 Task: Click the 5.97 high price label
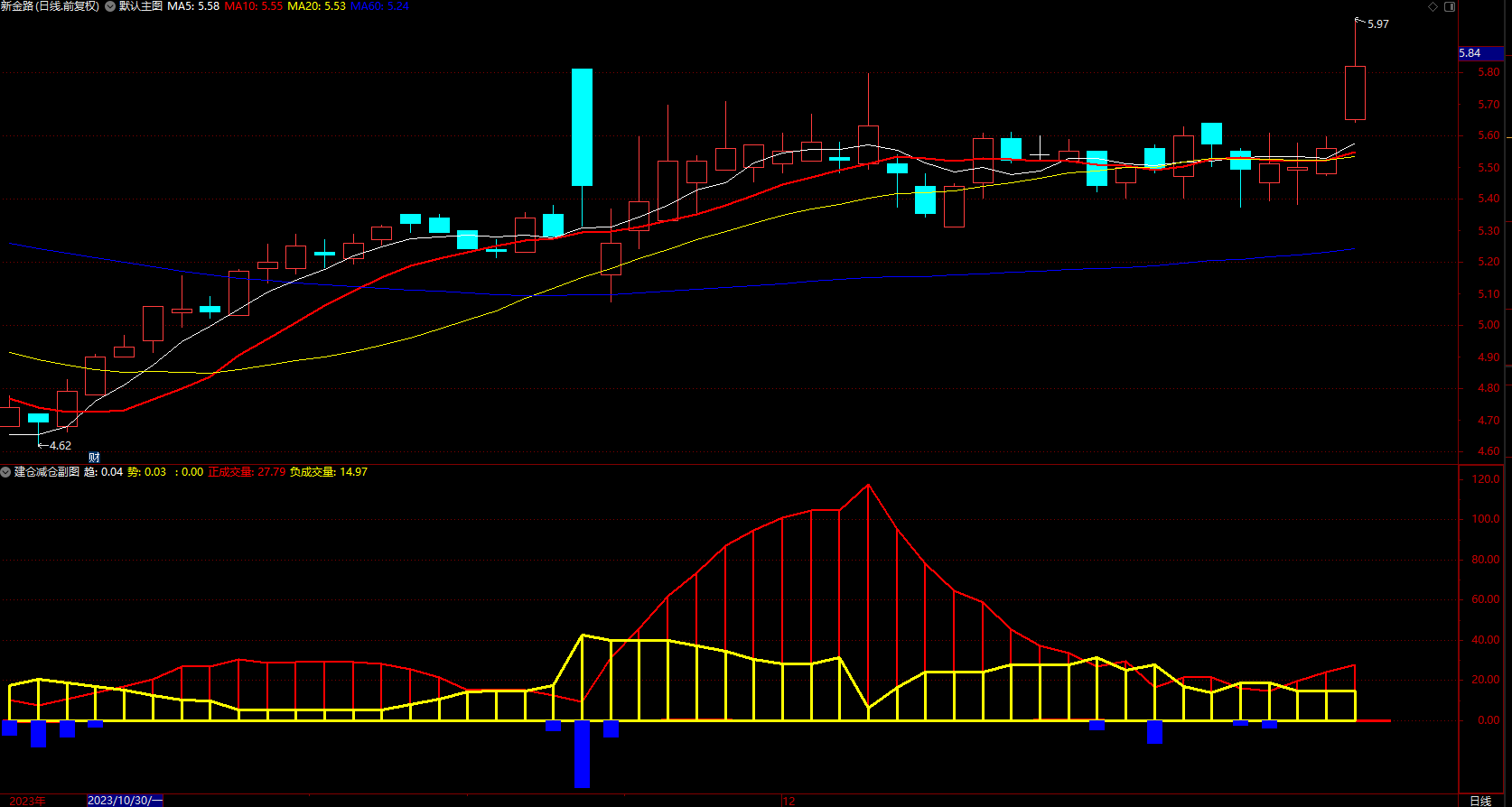tap(1378, 24)
